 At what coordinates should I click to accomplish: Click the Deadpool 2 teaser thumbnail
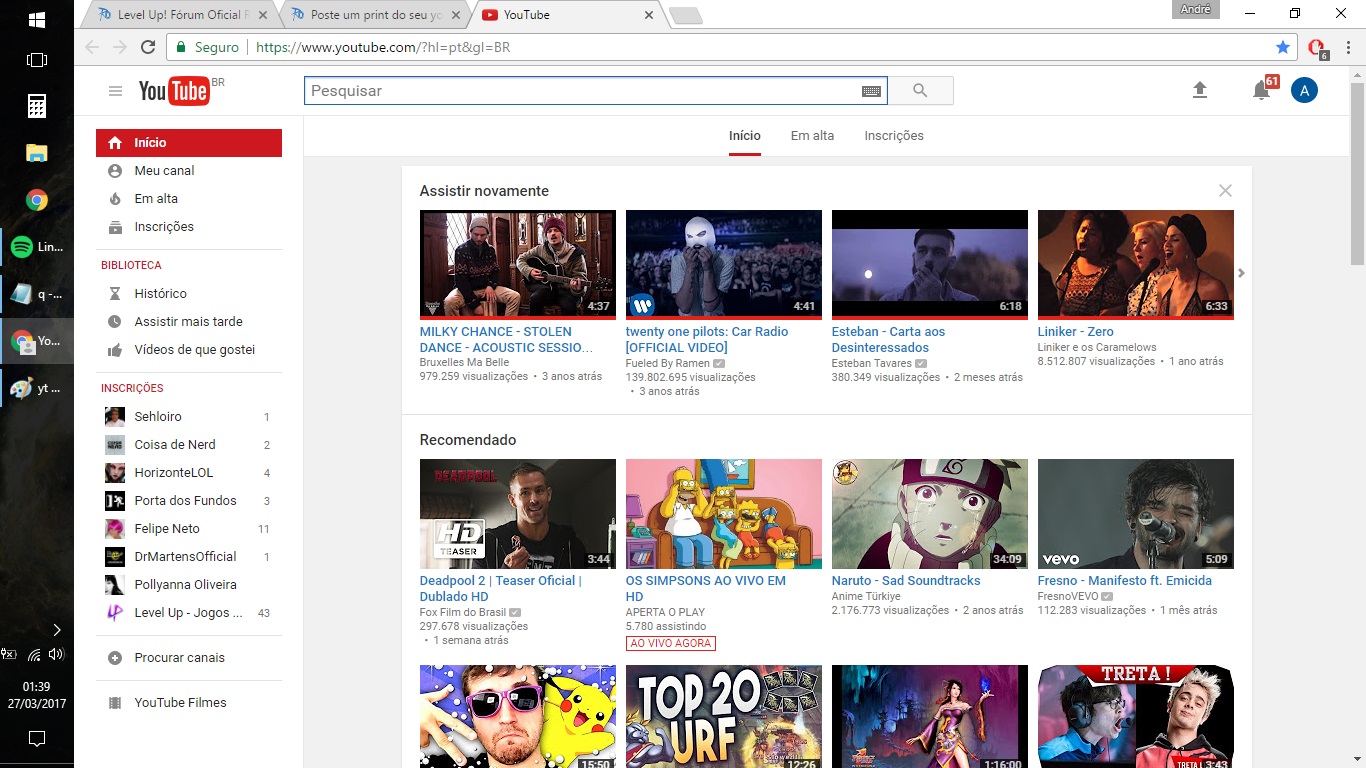[x=518, y=514]
